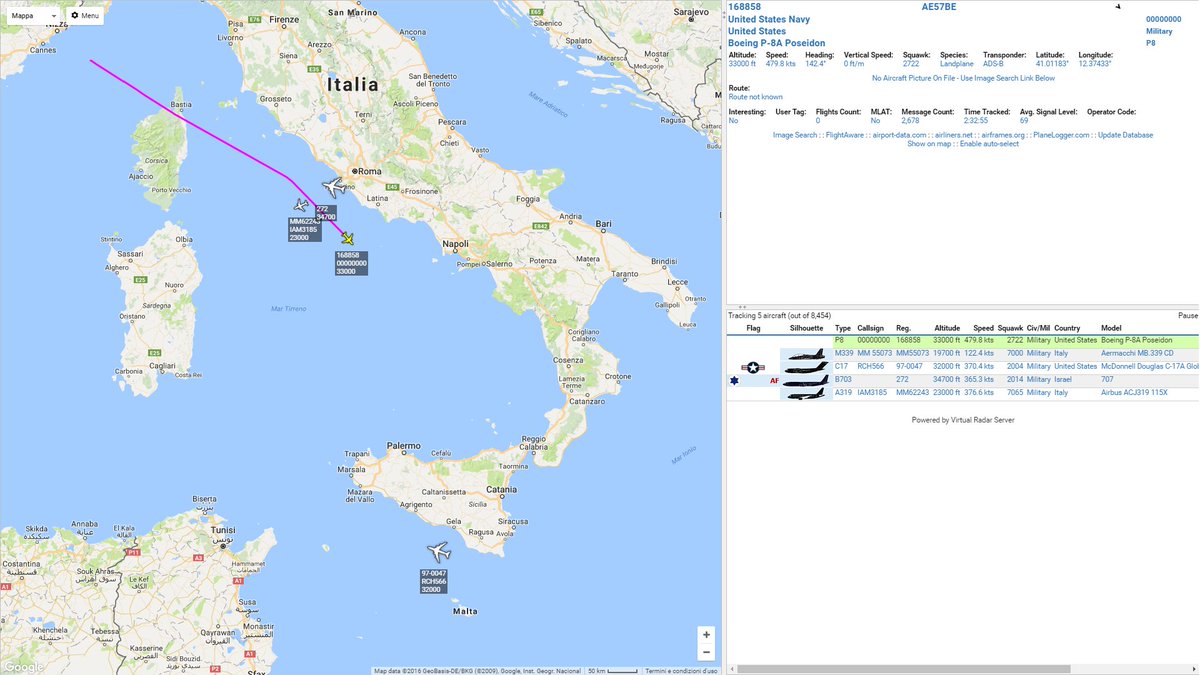
Task: Sort list by Type column
Action: click(843, 328)
